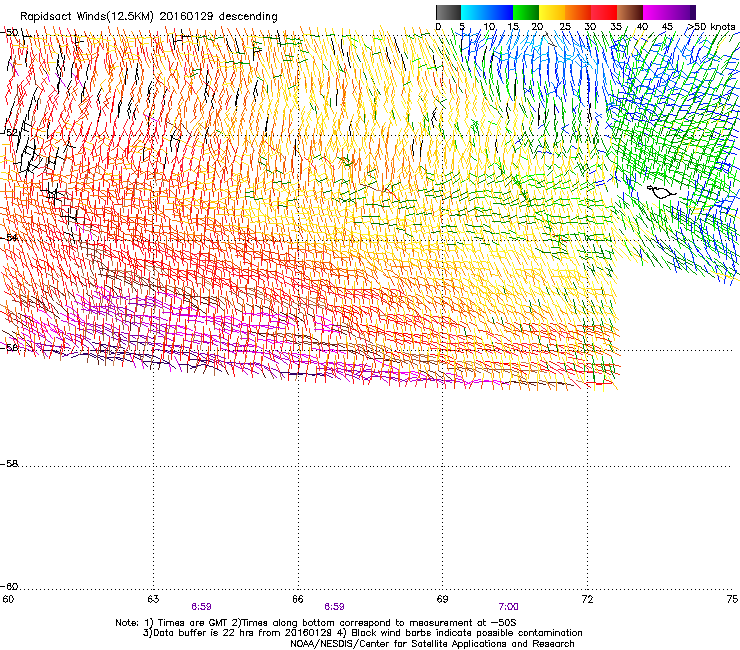Click the '-54' latitude axis label

point(9,238)
